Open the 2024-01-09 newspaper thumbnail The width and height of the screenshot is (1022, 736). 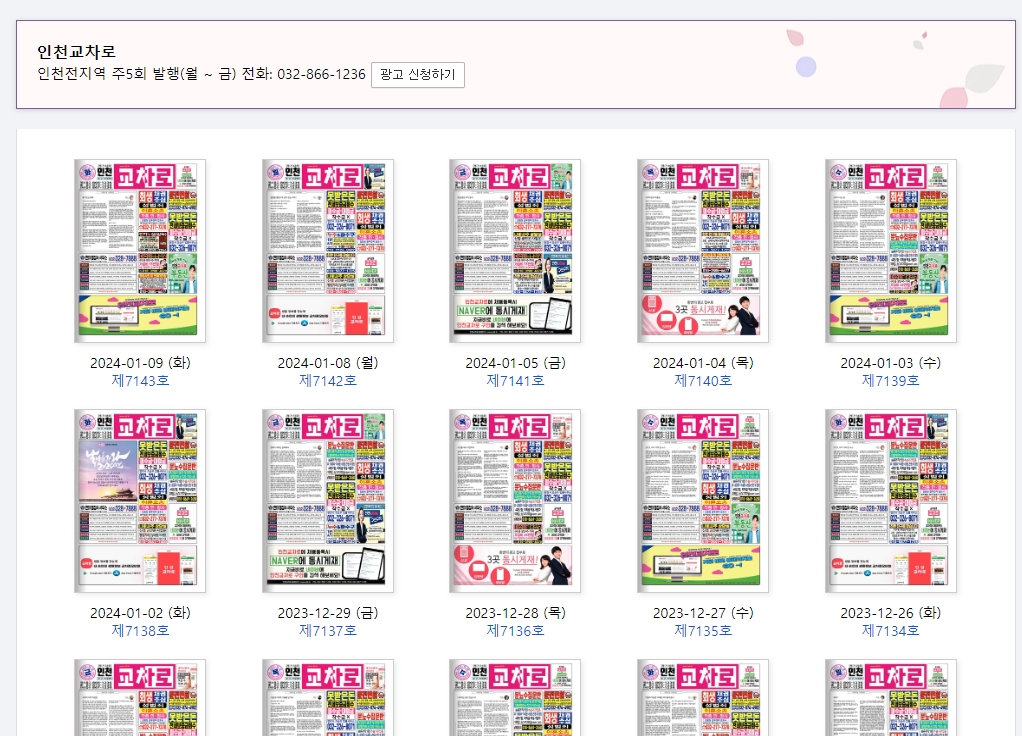tap(139, 250)
